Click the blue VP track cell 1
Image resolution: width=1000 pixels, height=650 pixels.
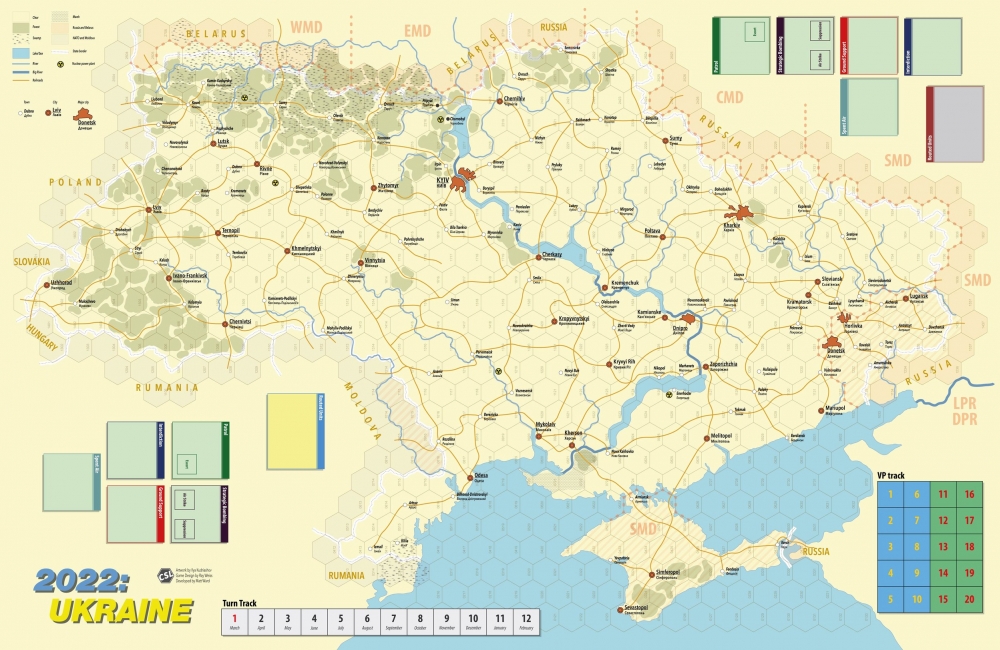pyautogui.click(x=891, y=494)
